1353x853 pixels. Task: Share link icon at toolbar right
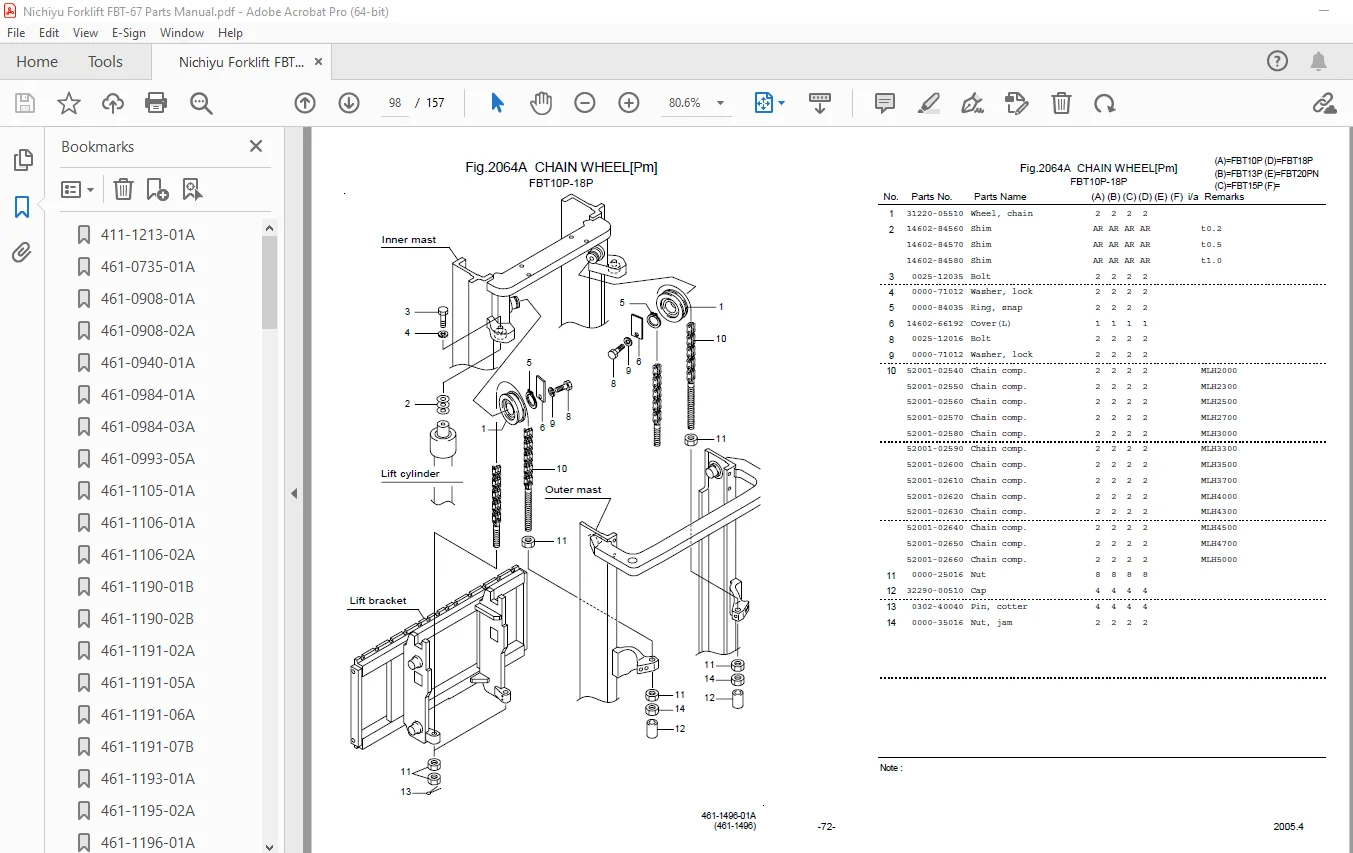pos(1324,103)
